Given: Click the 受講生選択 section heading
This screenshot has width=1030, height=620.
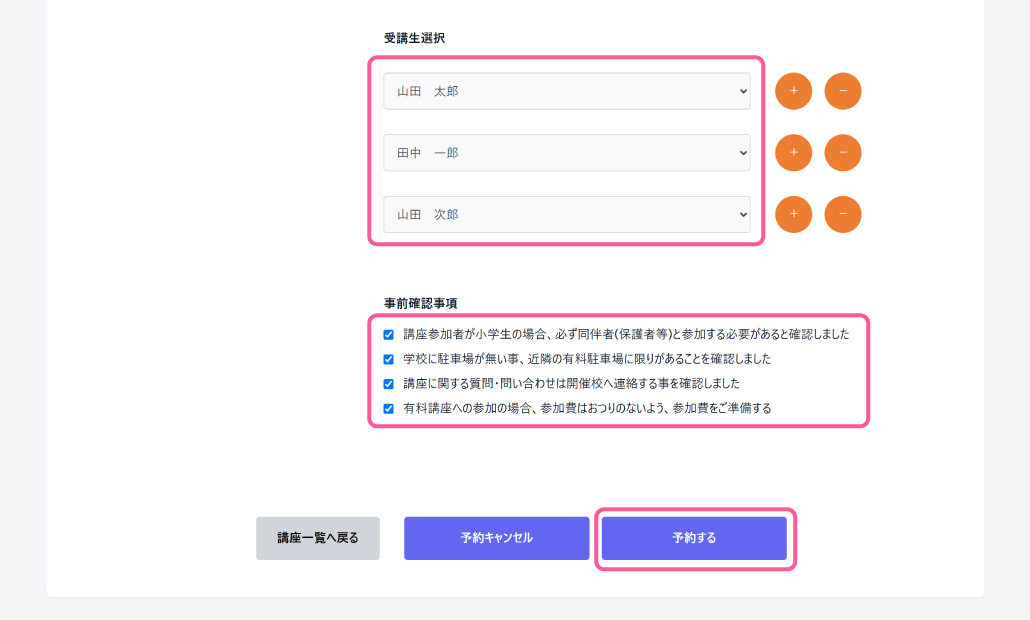Looking at the screenshot, I should point(414,38).
